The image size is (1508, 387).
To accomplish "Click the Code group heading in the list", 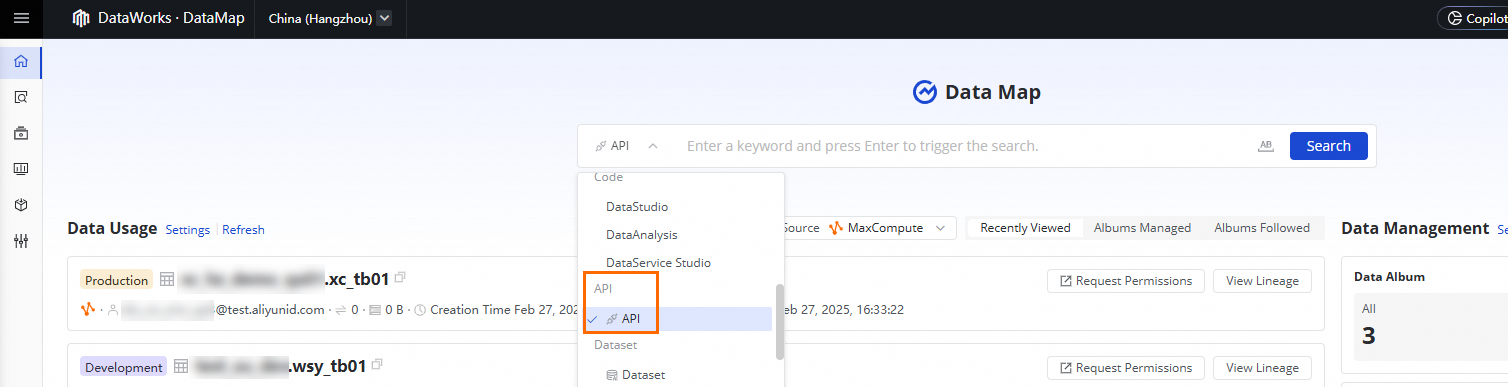I will pyautogui.click(x=608, y=177).
